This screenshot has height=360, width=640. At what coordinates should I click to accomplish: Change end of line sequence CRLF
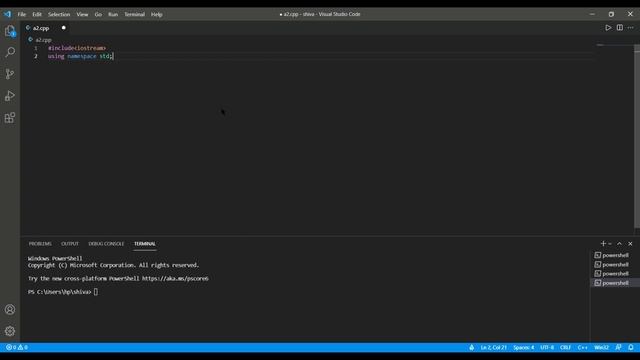[x=565, y=347]
